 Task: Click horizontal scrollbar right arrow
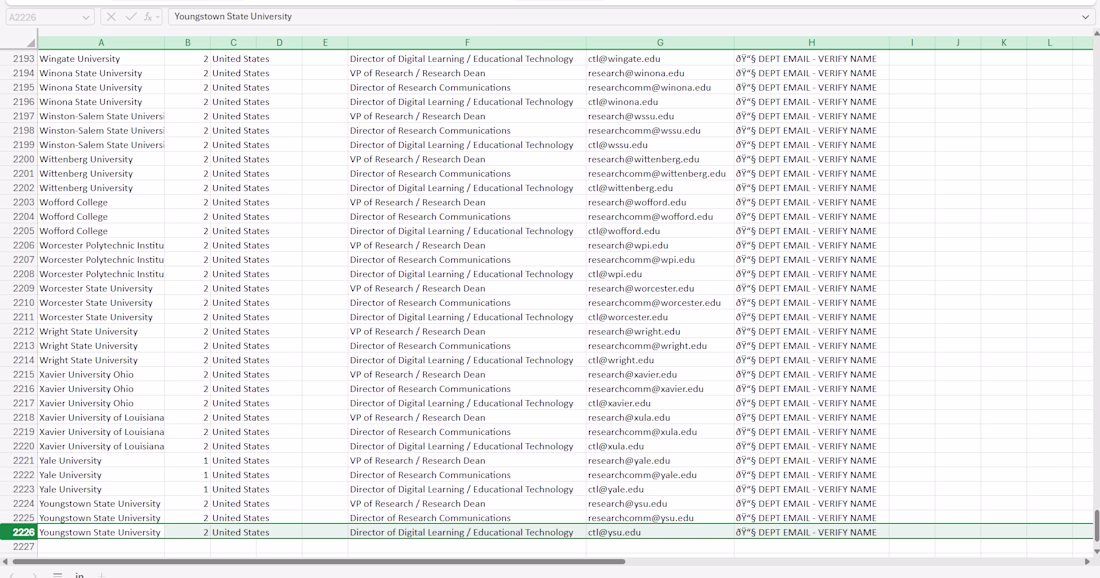point(1087,561)
